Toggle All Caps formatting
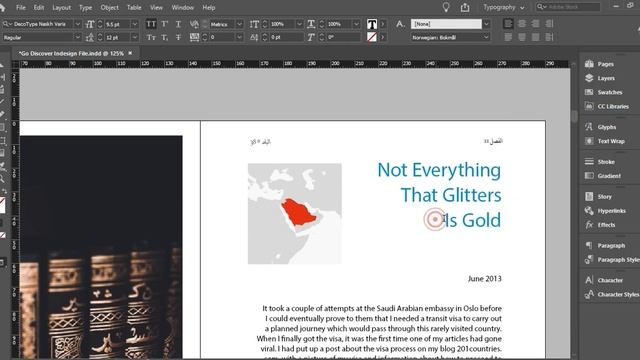This screenshot has width=640, height=360. [x=151, y=24]
